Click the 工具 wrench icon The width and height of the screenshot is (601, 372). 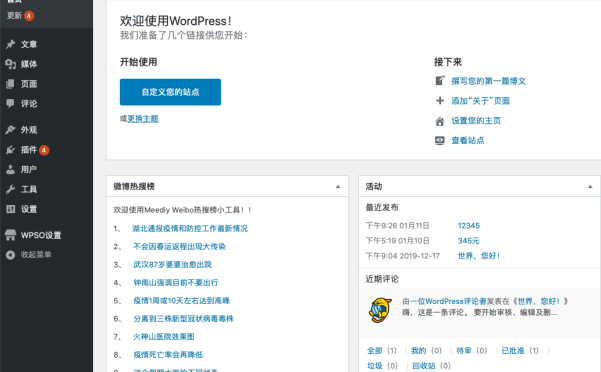click(10, 189)
